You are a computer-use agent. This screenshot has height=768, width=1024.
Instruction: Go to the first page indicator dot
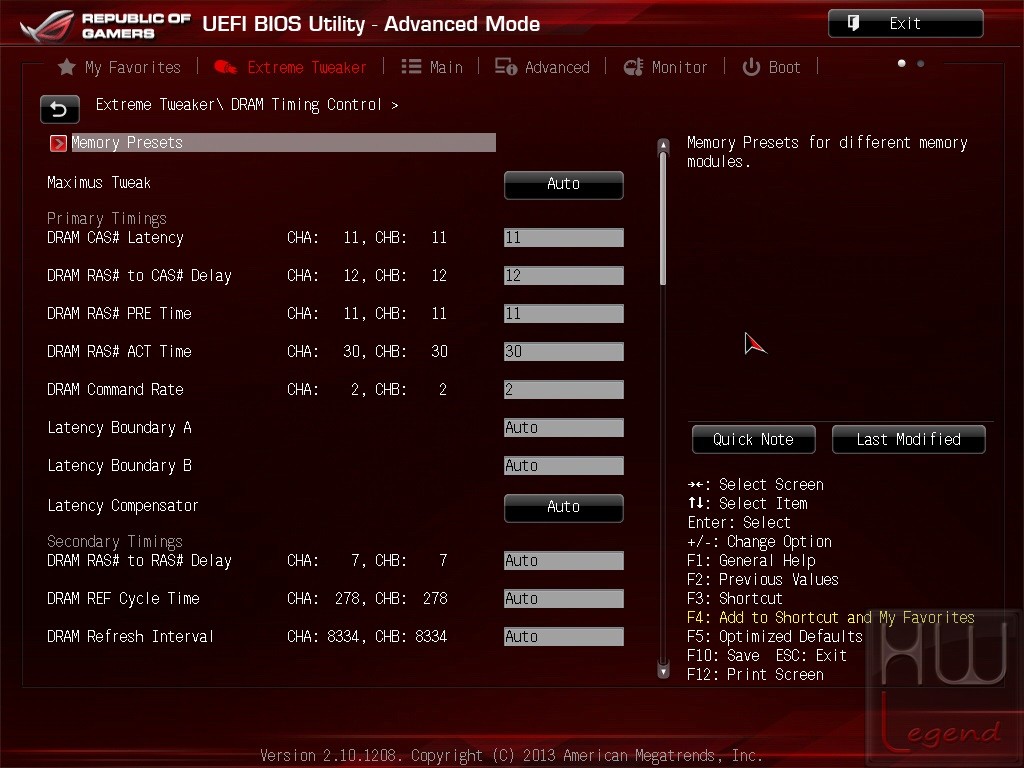901,63
